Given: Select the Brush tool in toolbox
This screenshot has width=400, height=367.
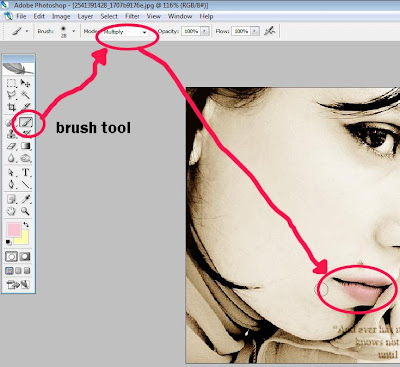Looking at the screenshot, I should [26, 122].
